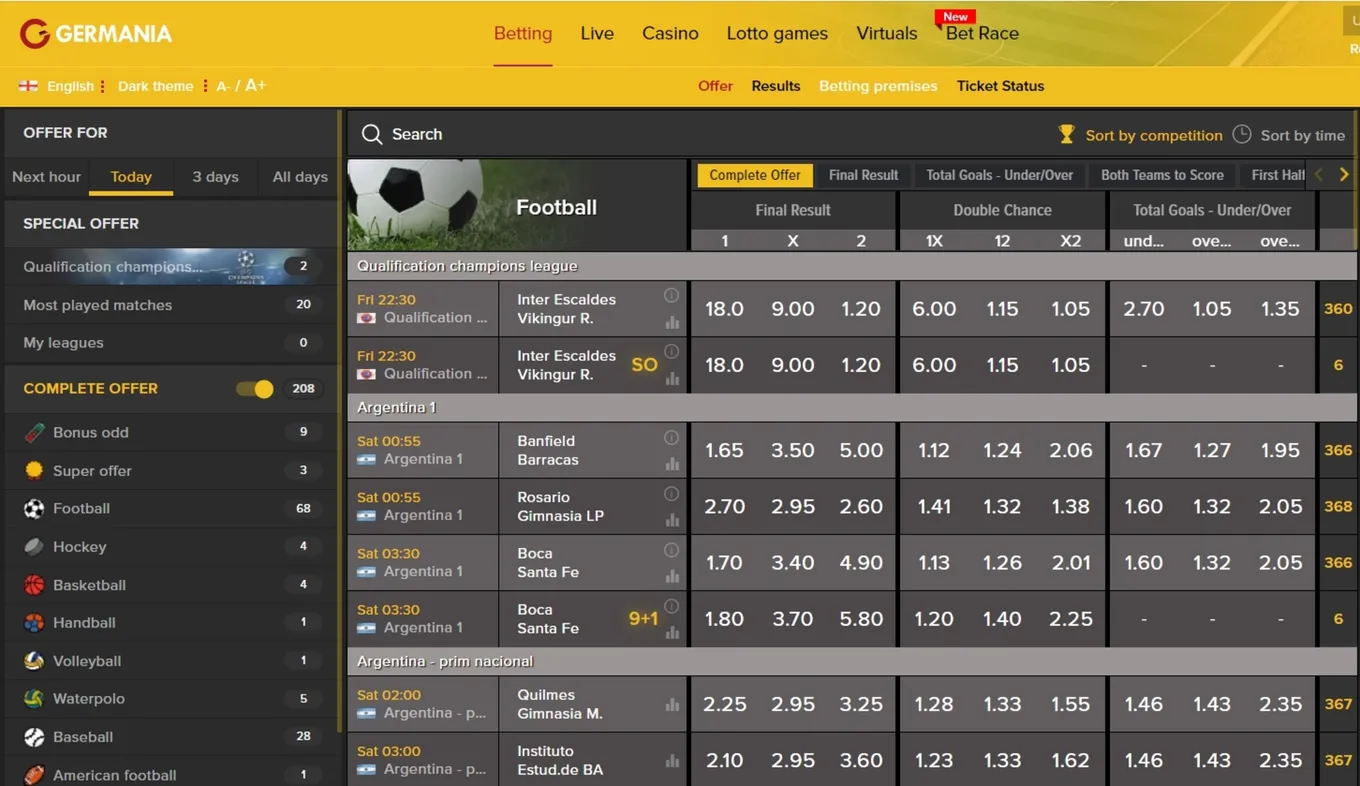The image size is (1360, 786).
Task: Show statistics for Quilmes vs Gimnasia M.
Action: pyautogui.click(x=672, y=705)
